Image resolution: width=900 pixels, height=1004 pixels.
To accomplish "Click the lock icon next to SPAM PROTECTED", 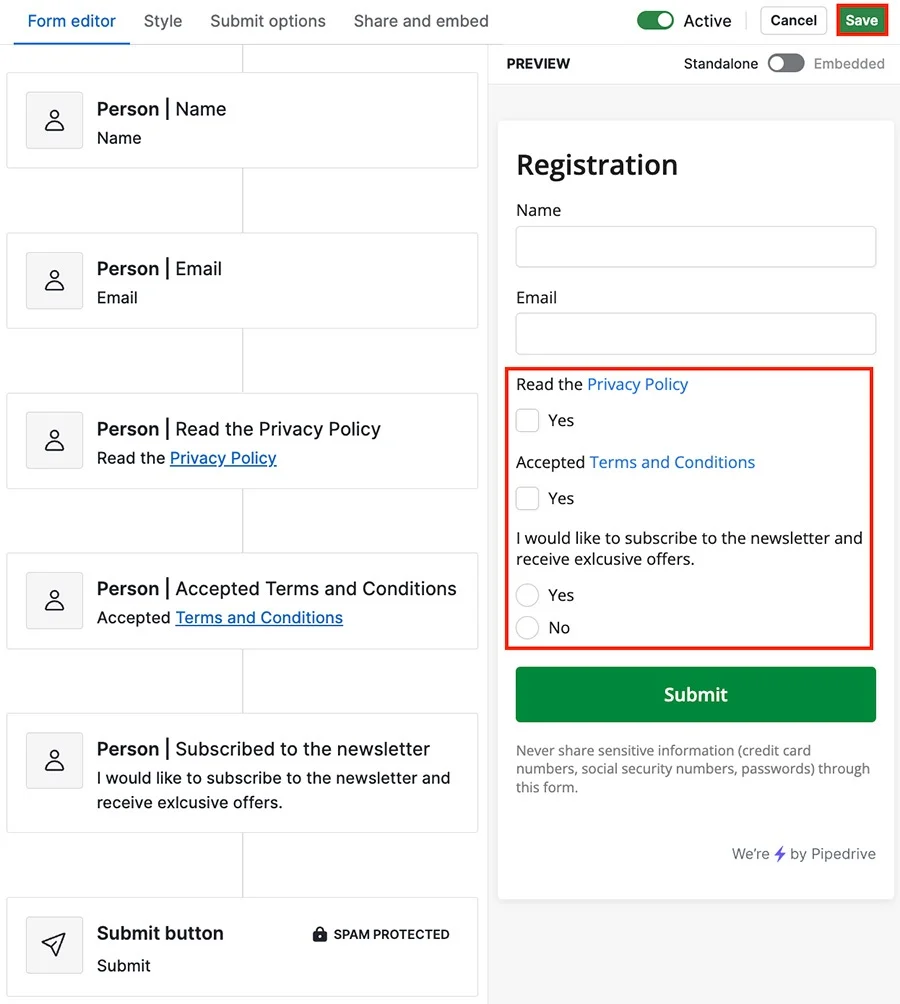I will (319, 934).
